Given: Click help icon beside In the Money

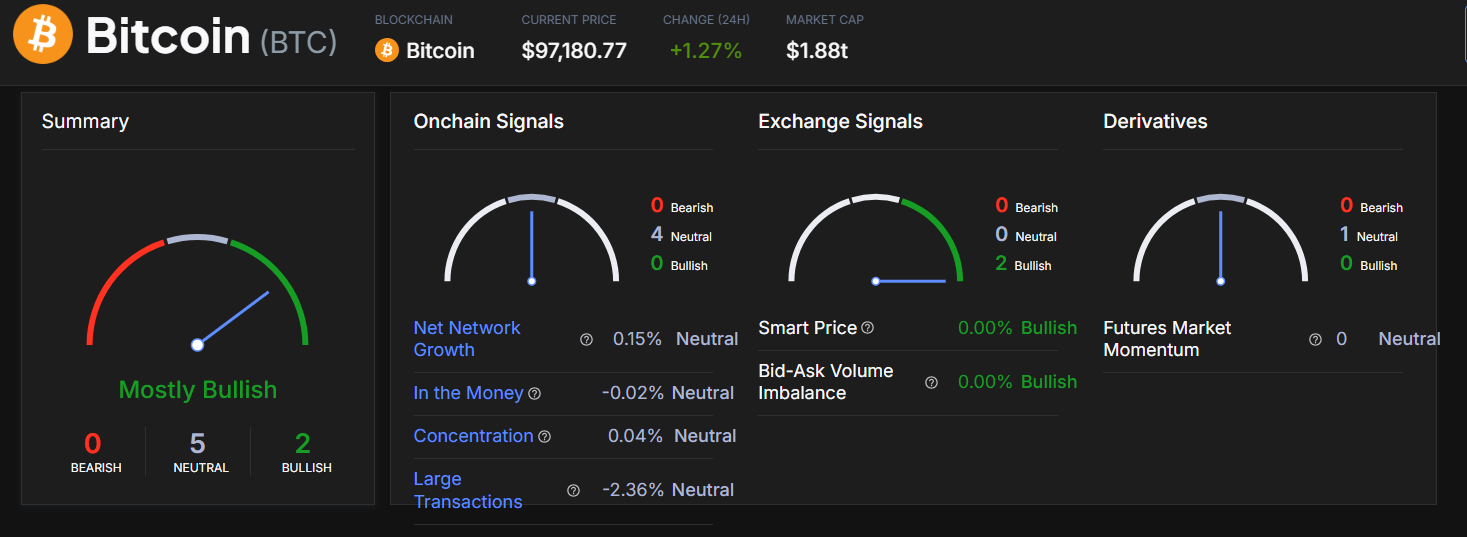Looking at the screenshot, I should (535, 394).
